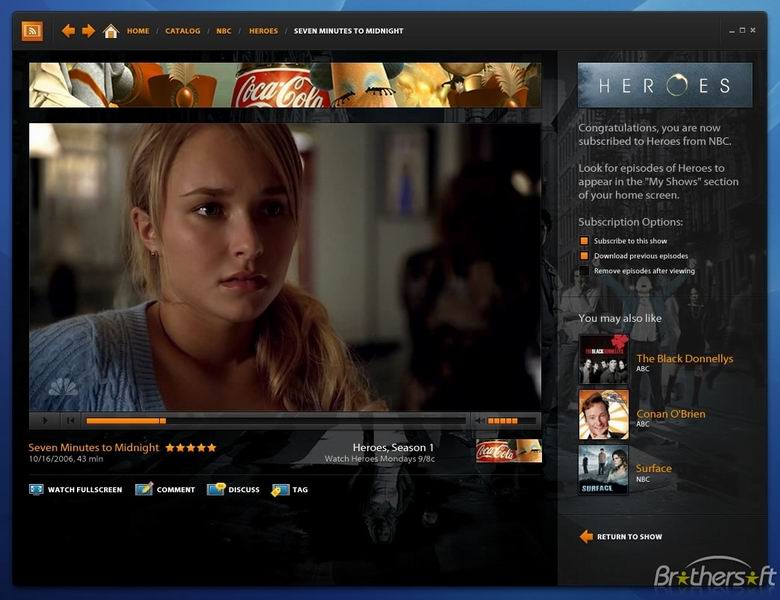Toggle Subscribe to this show checkbox
The image size is (780, 600).
click(x=584, y=241)
